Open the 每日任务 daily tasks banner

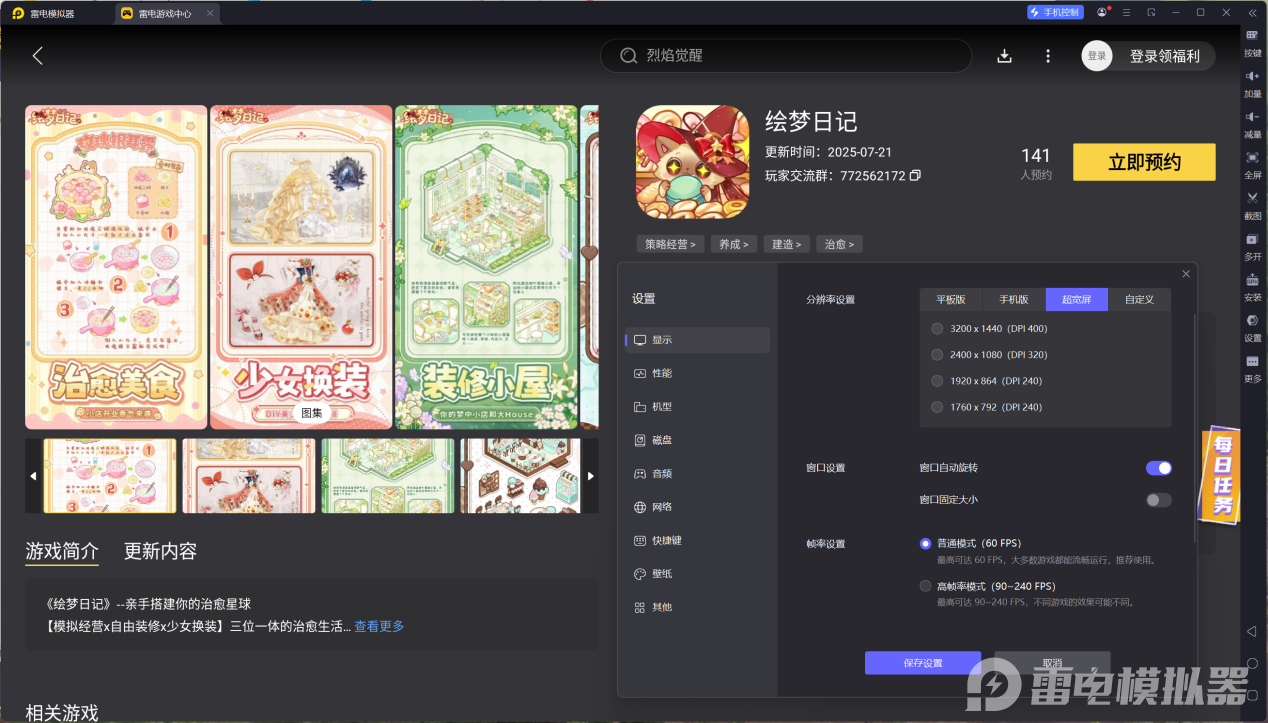[1222, 477]
